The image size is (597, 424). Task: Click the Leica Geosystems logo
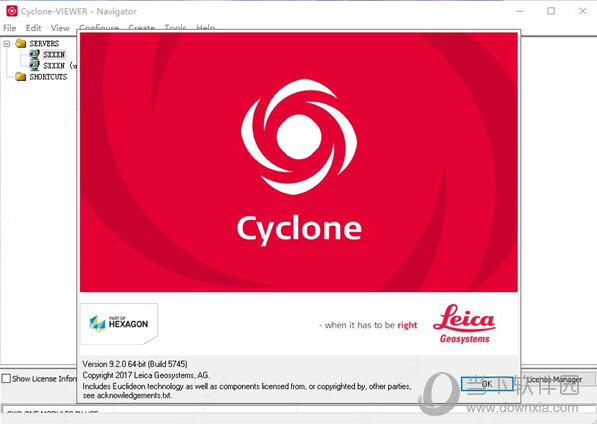point(464,324)
